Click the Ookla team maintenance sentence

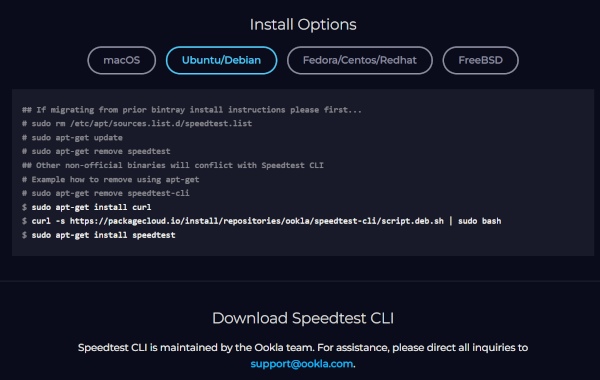click(196, 347)
